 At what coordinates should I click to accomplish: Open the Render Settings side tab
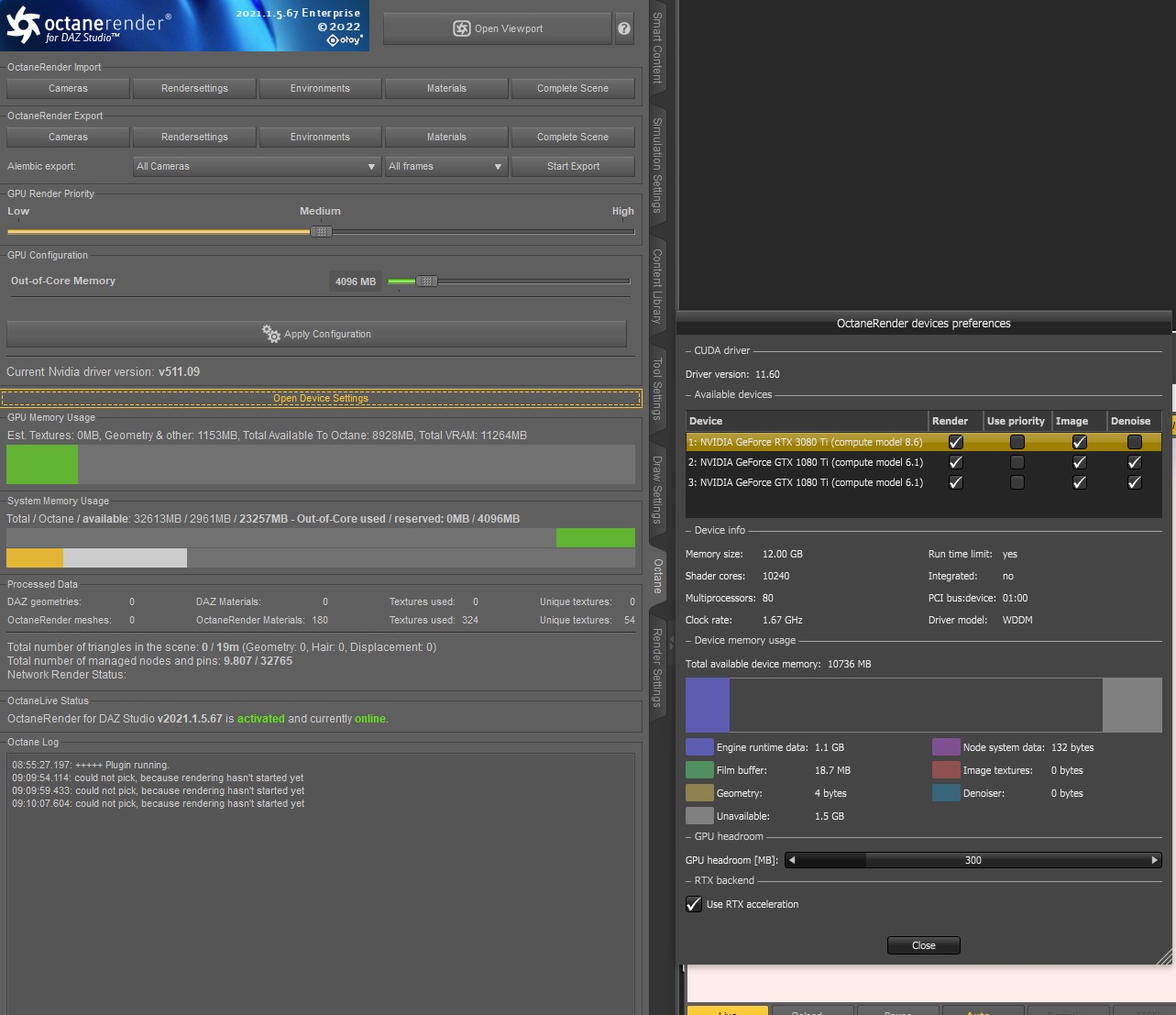657,667
